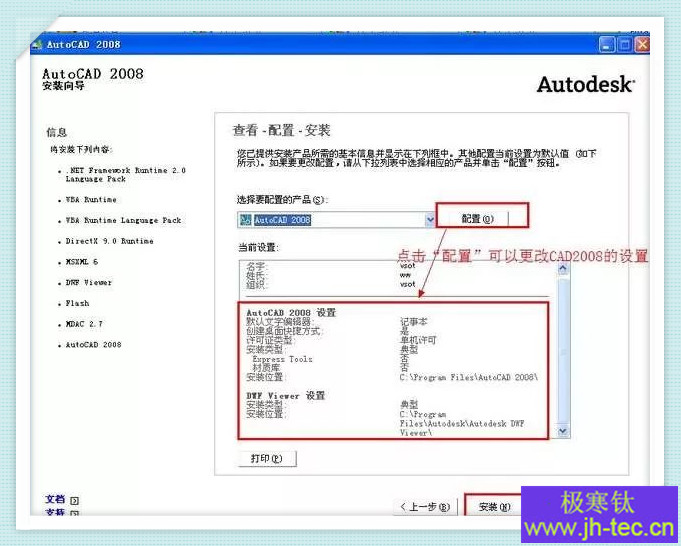Close the AutoCAD 2008 installer window
681x546 pixels.
[x=642, y=45]
